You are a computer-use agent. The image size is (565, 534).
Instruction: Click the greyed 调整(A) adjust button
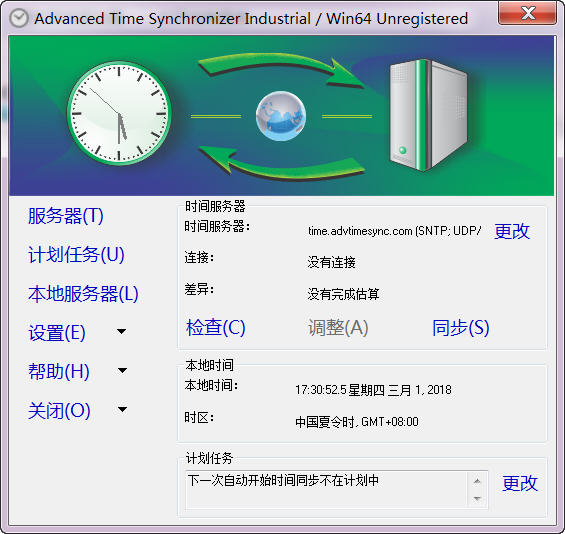[x=338, y=328]
